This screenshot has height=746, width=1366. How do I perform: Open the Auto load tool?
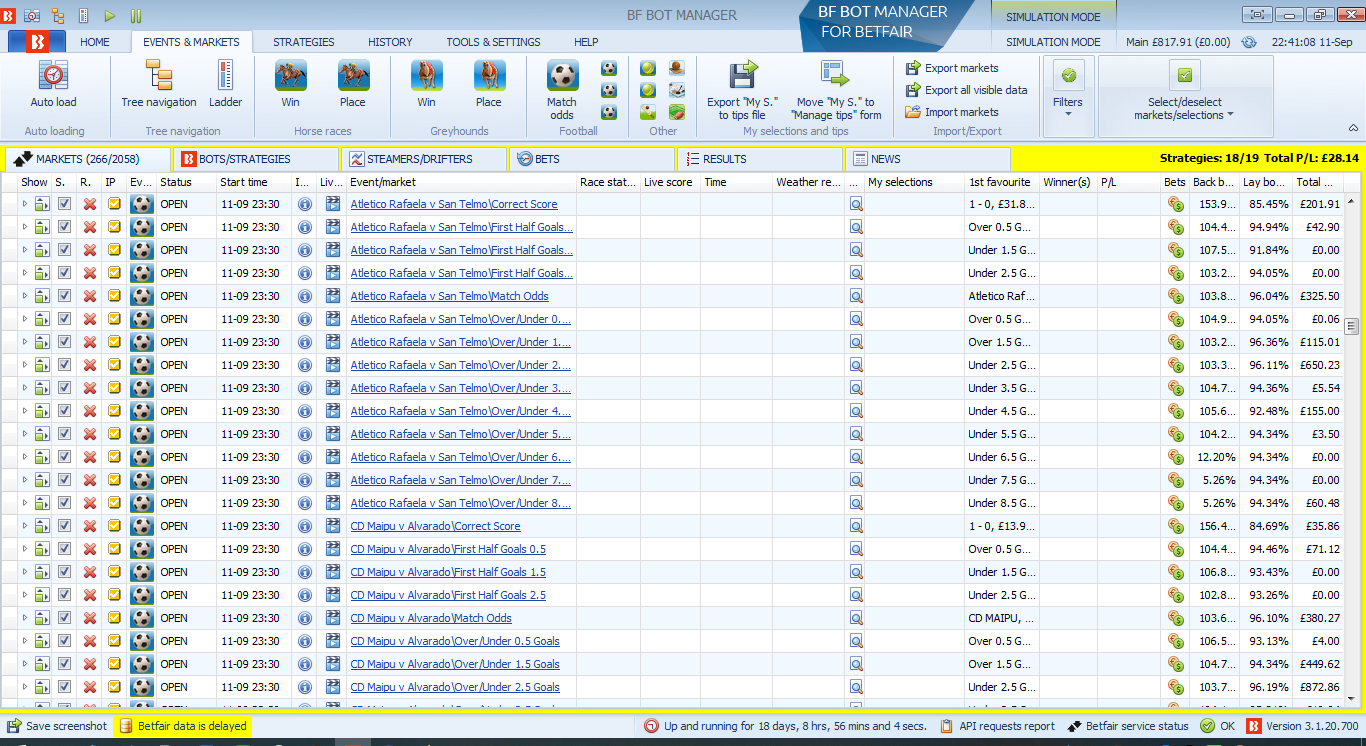53,84
